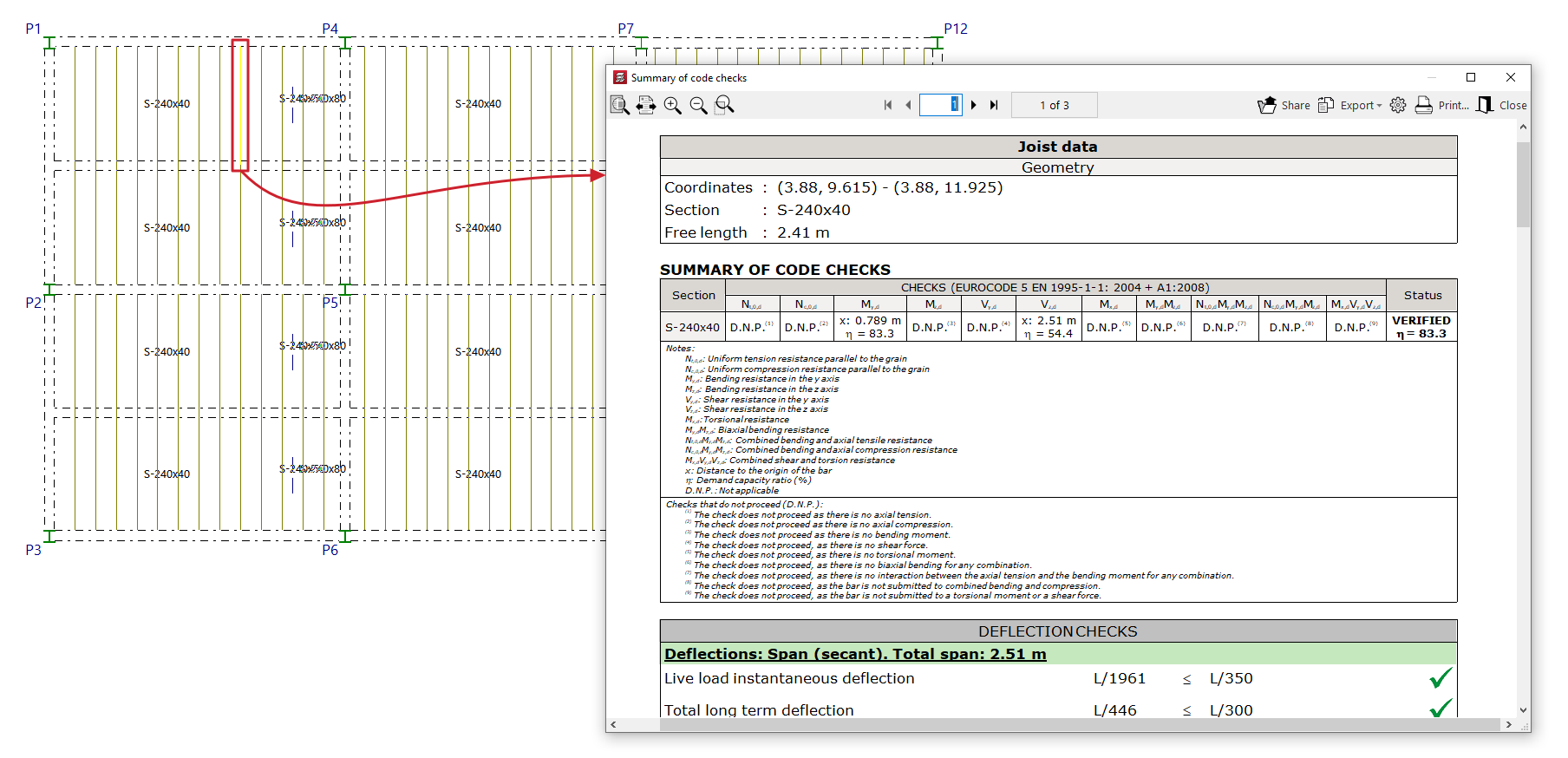This screenshot has width=1568, height=758.
Task: Jump to the last page
Action: [x=994, y=105]
